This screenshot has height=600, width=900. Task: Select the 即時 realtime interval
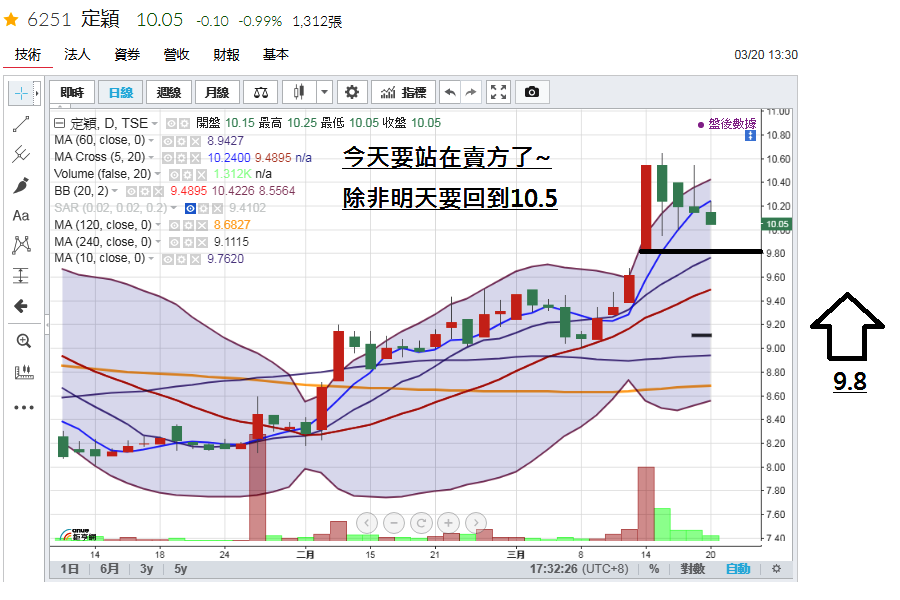pyautogui.click(x=72, y=92)
